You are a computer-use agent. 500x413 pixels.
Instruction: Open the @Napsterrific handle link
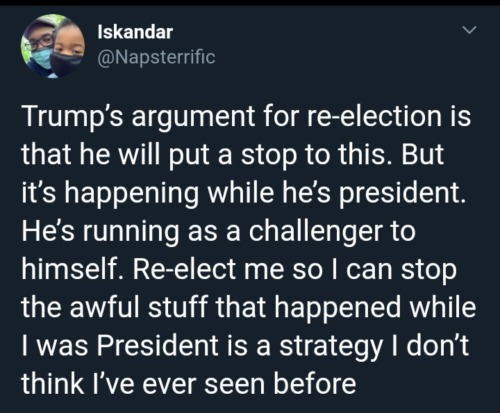click(156, 57)
